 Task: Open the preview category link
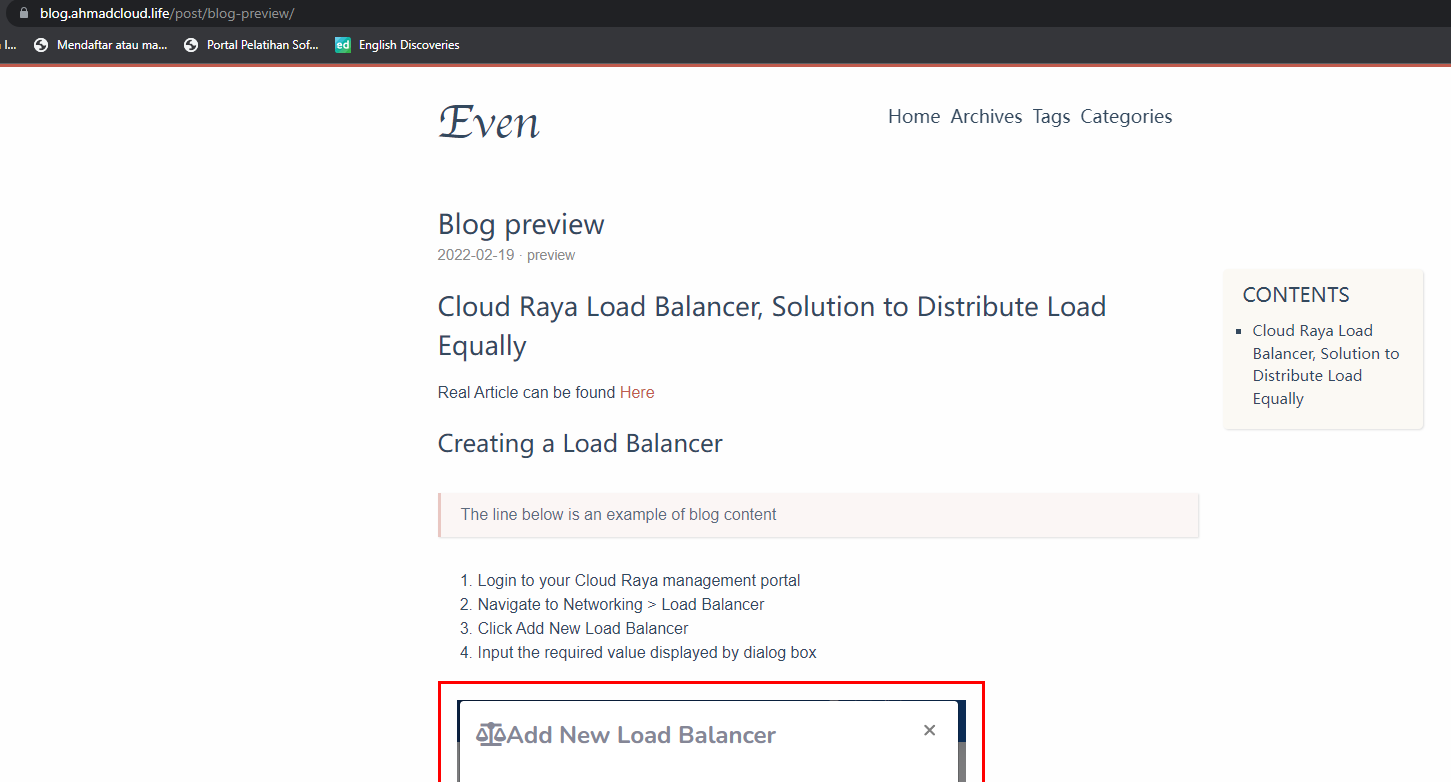coord(551,255)
